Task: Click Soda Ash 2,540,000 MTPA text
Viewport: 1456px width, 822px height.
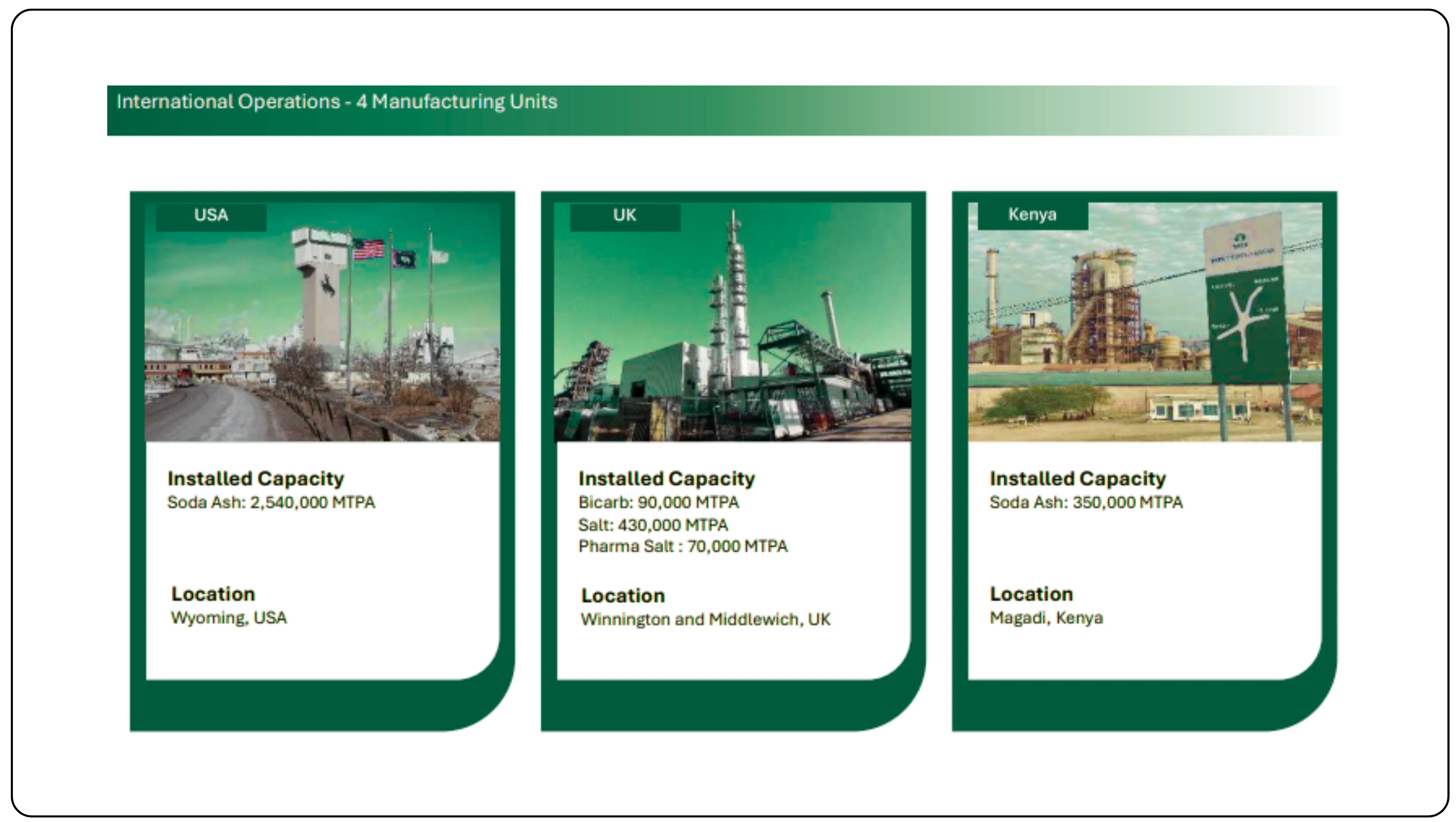Action: (271, 503)
